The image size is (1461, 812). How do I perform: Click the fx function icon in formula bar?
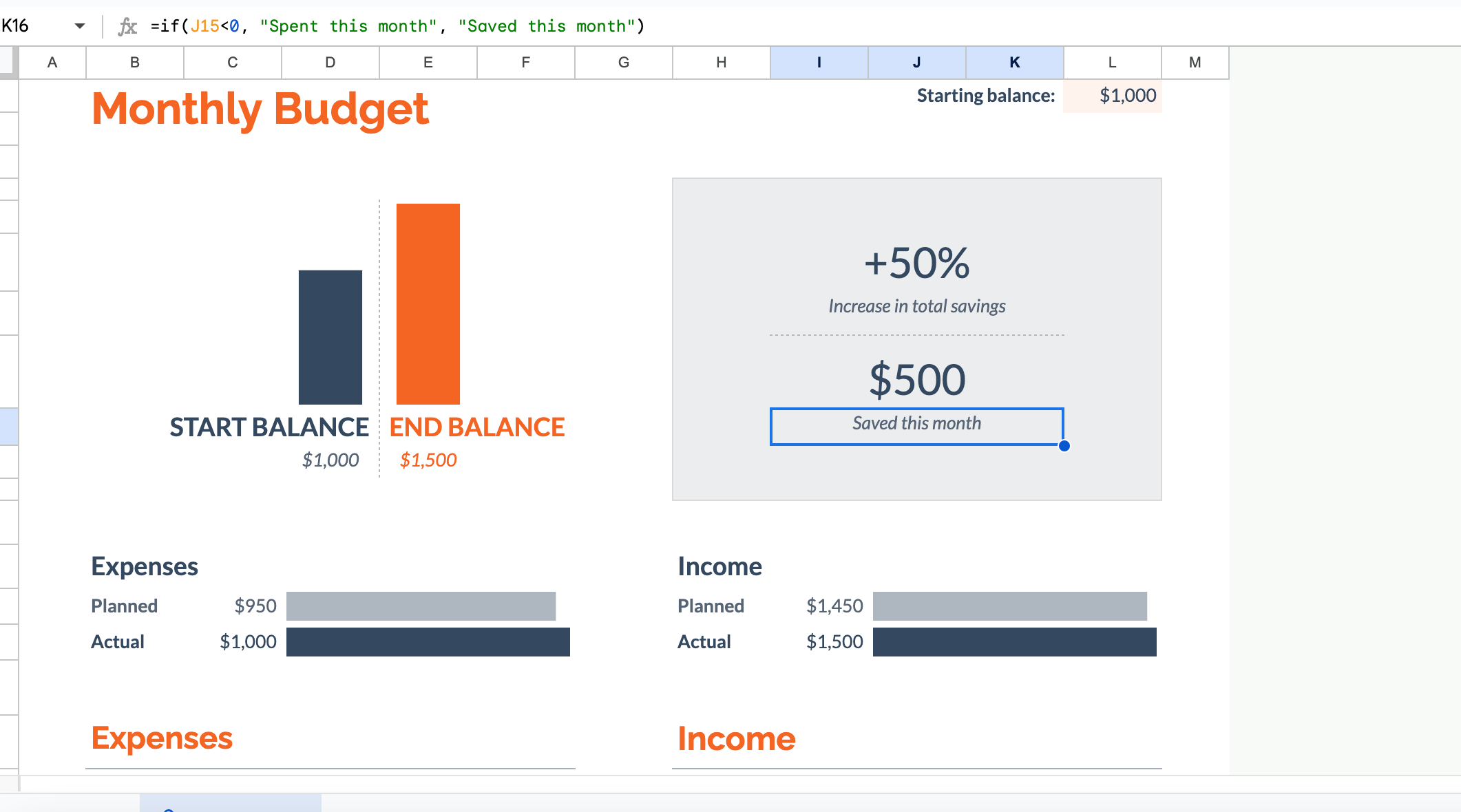coord(127,27)
